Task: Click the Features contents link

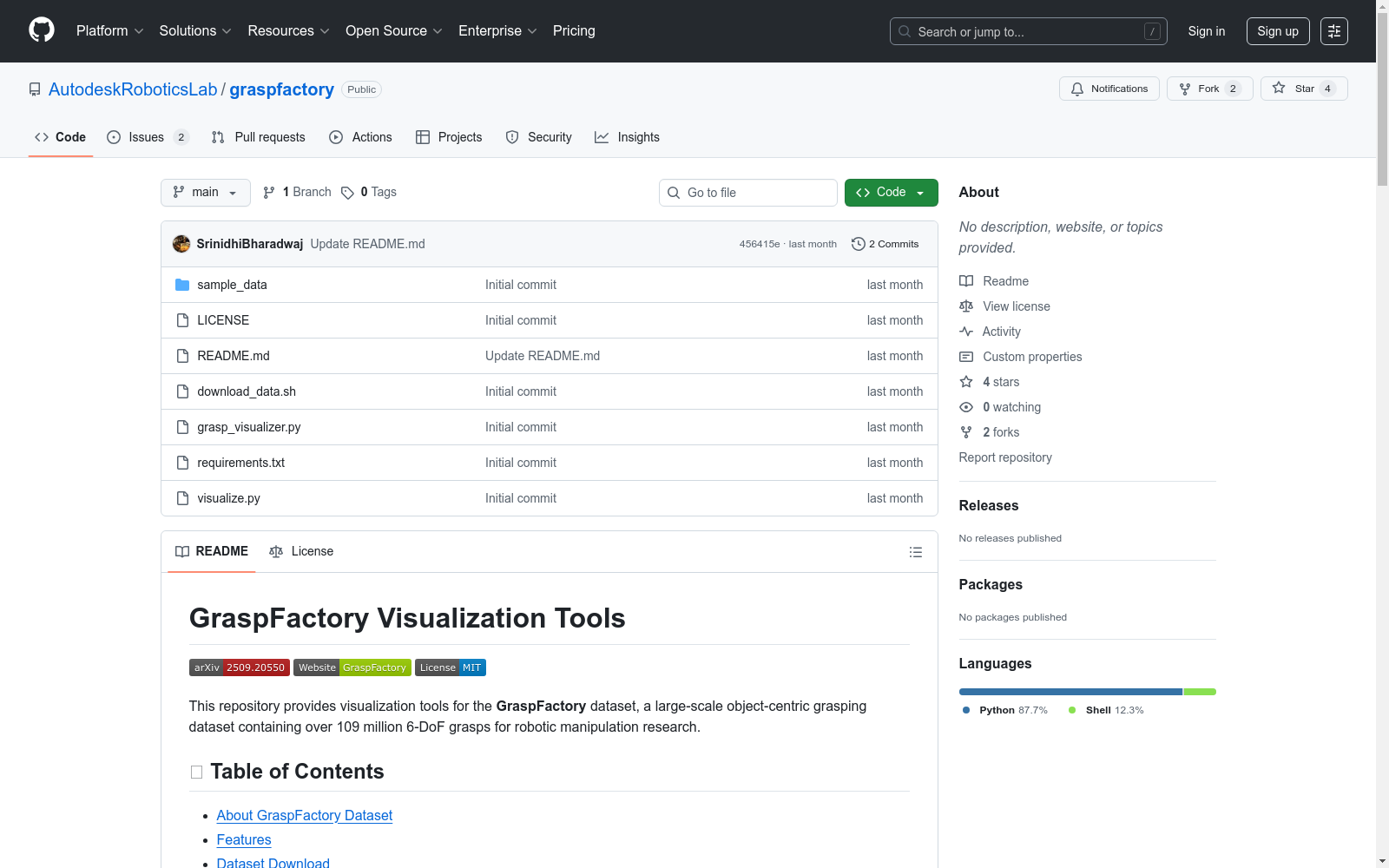Action: coord(244,840)
